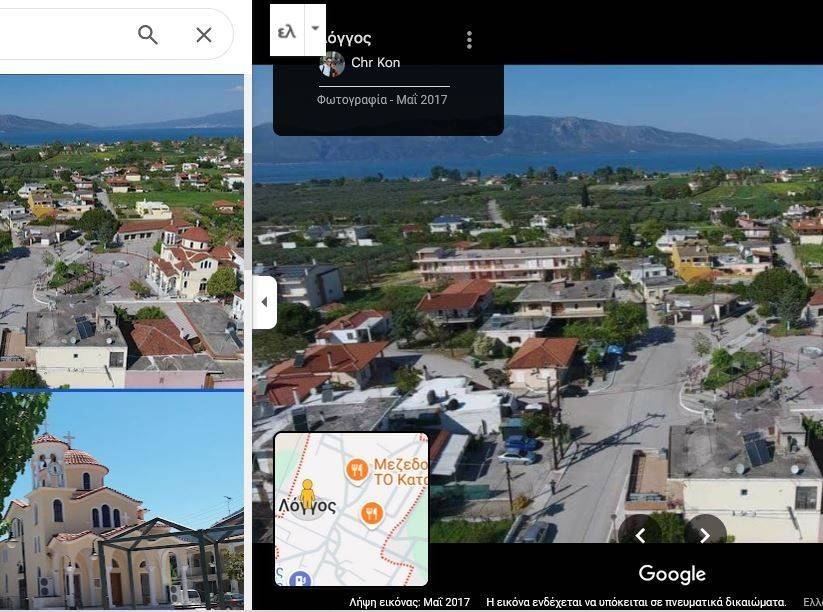Click the copyright notice text in footer
Image resolution: width=823 pixels, height=612 pixels.
(x=635, y=602)
